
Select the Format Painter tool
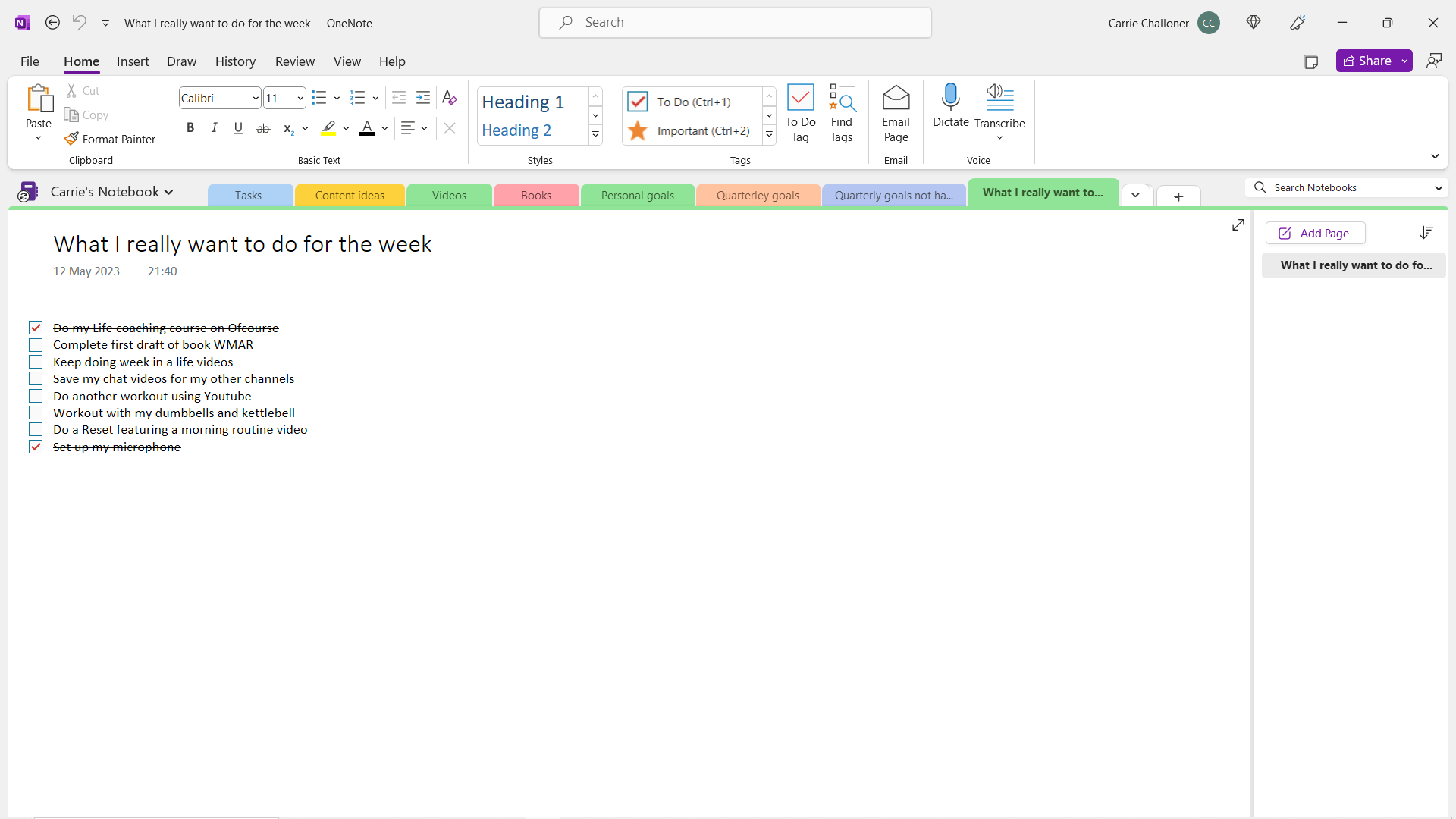pos(111,139)
